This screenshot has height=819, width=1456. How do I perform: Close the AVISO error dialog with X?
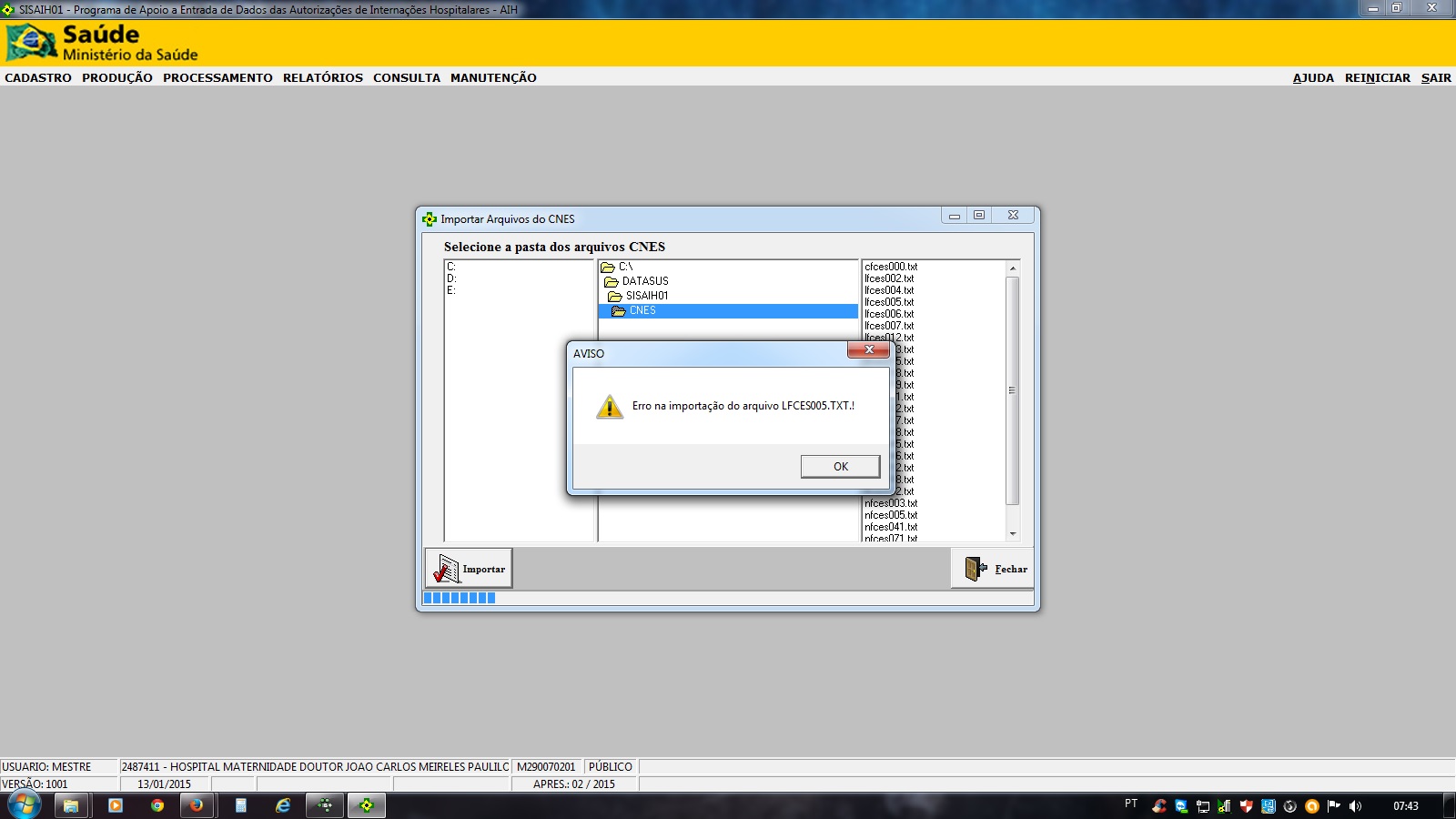pos(868,350)
